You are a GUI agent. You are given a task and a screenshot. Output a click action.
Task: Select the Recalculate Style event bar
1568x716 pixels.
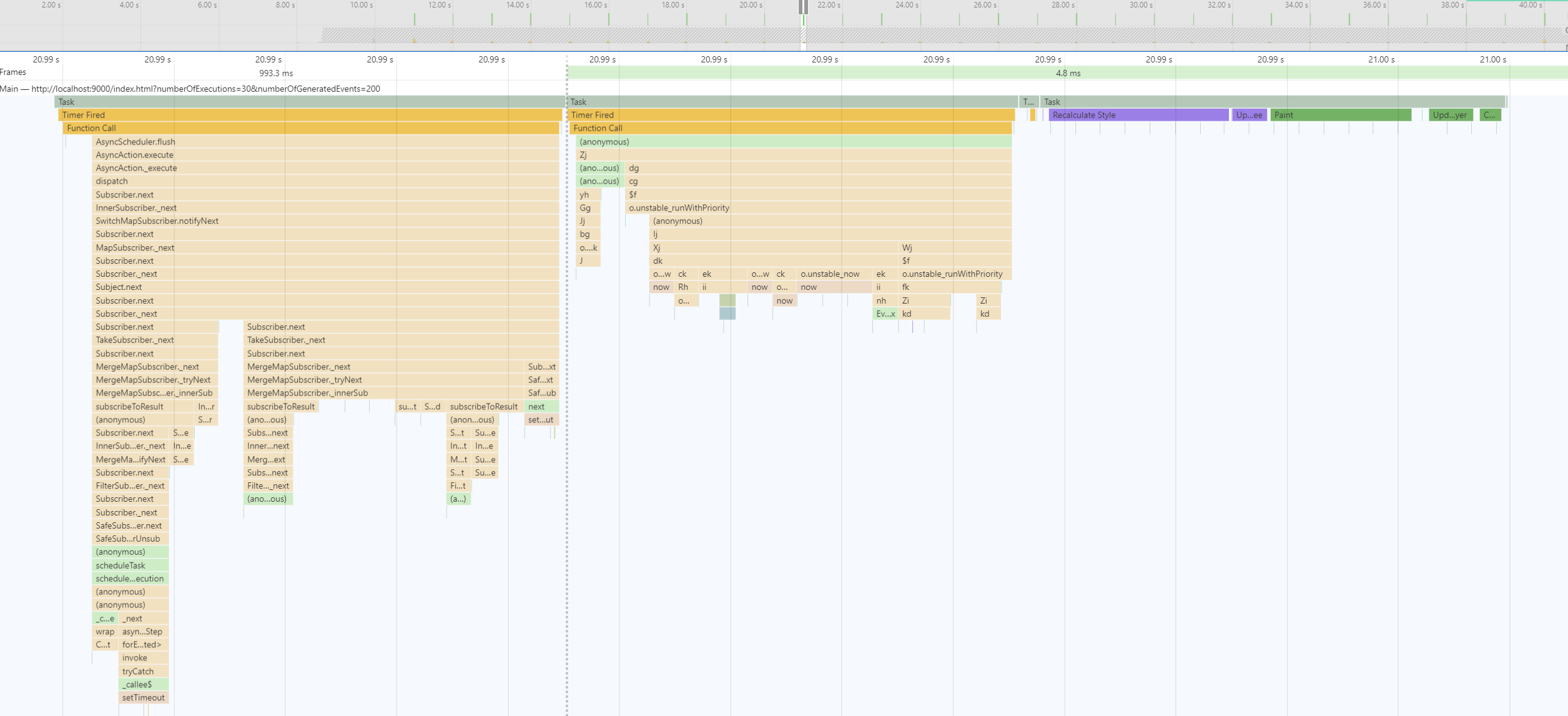pyautogui.click(x=1138, y=115)
